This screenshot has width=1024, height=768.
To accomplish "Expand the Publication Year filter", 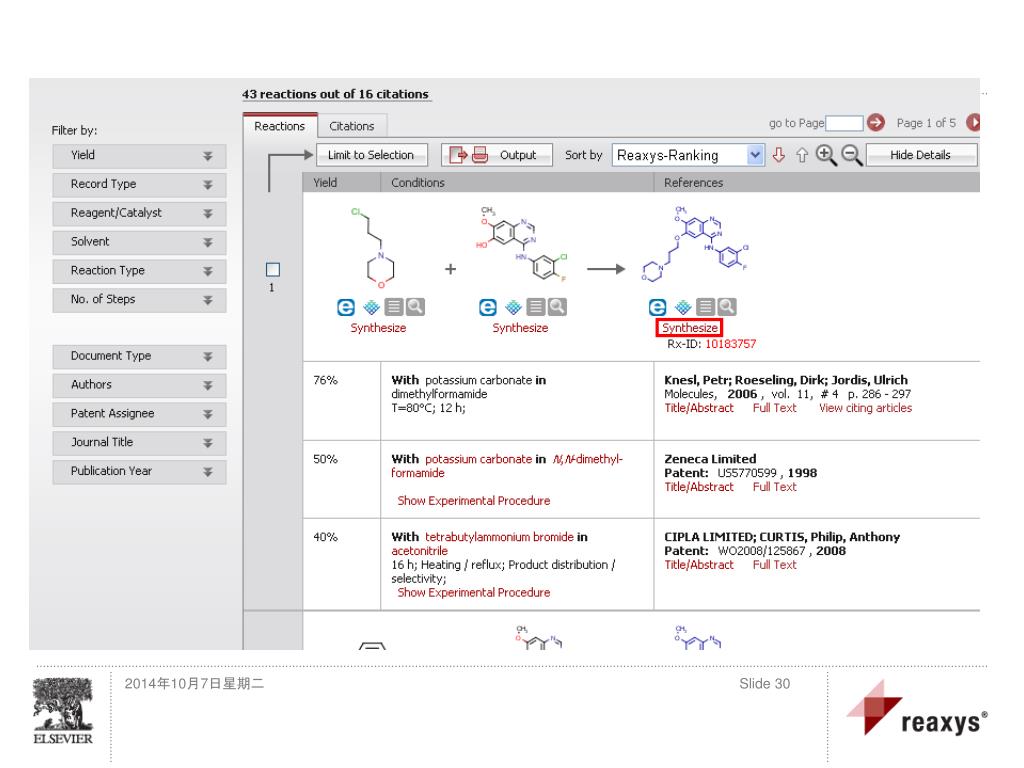I will coord(139,471).
